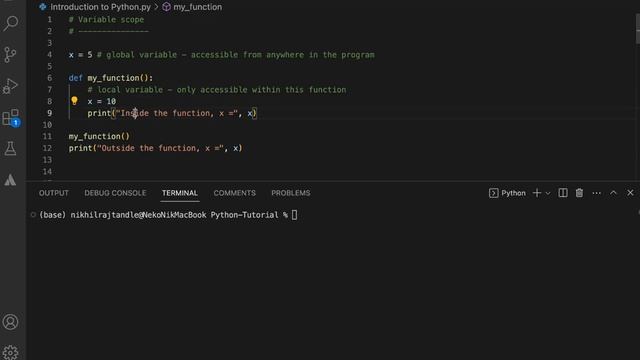
Task: Click the lightbulb code action on line 8
Action: point(74,100)
